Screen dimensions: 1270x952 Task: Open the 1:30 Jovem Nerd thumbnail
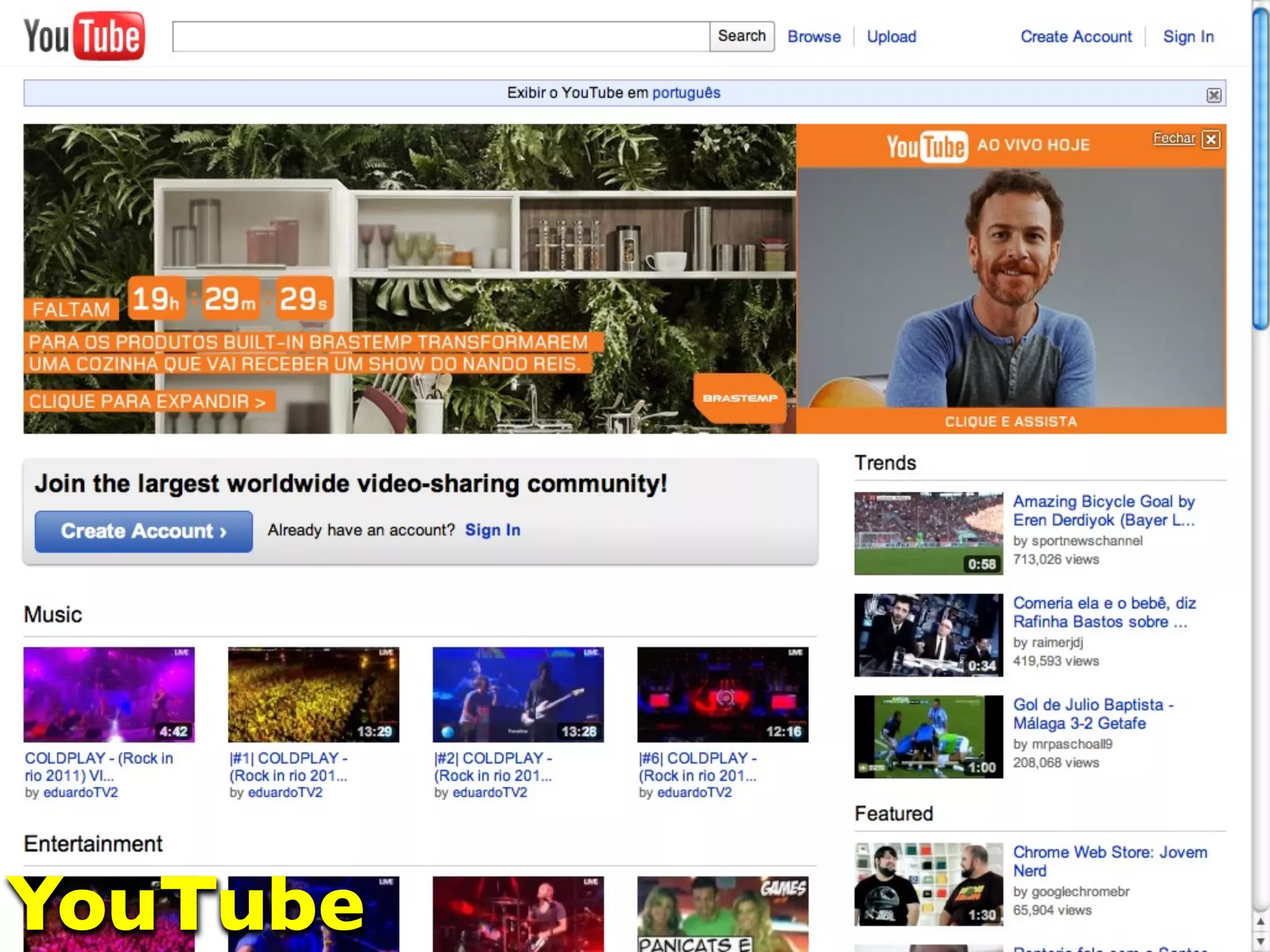(x=928, y=884)
